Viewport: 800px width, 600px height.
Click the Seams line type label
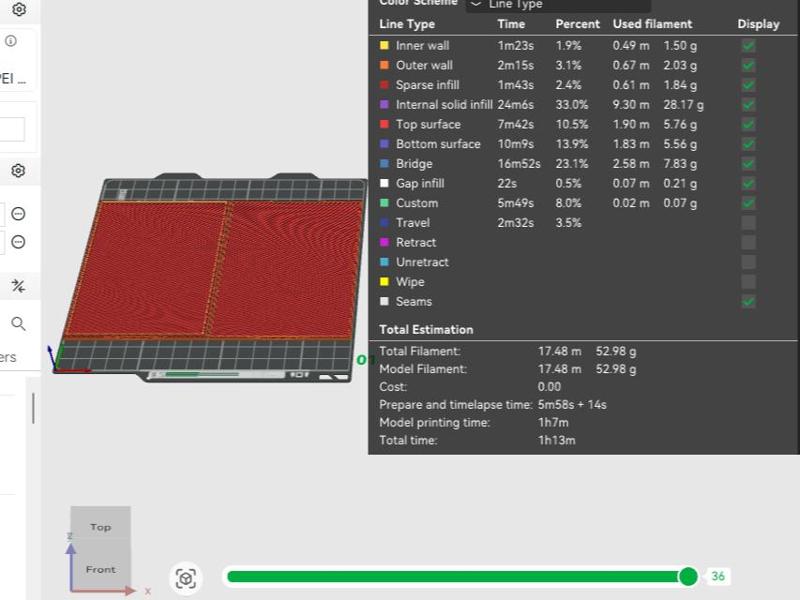[x=414, y=302]
